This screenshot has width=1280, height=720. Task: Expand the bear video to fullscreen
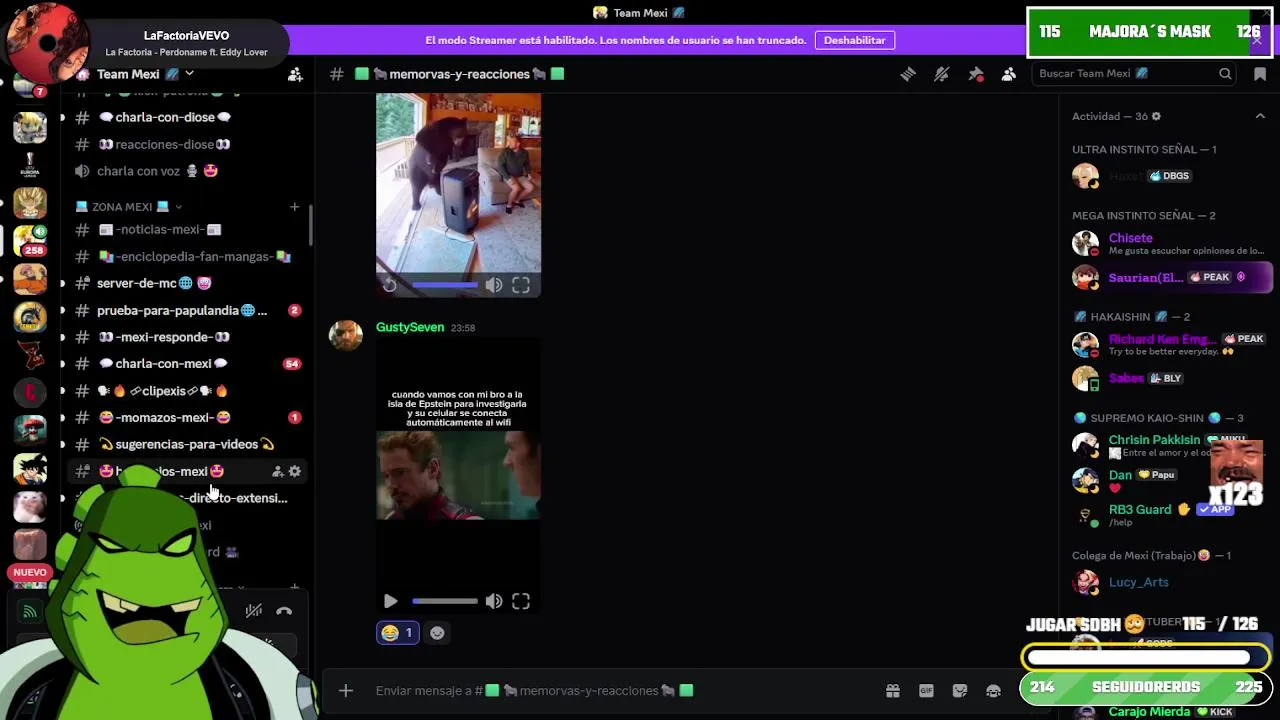(521, 285)
